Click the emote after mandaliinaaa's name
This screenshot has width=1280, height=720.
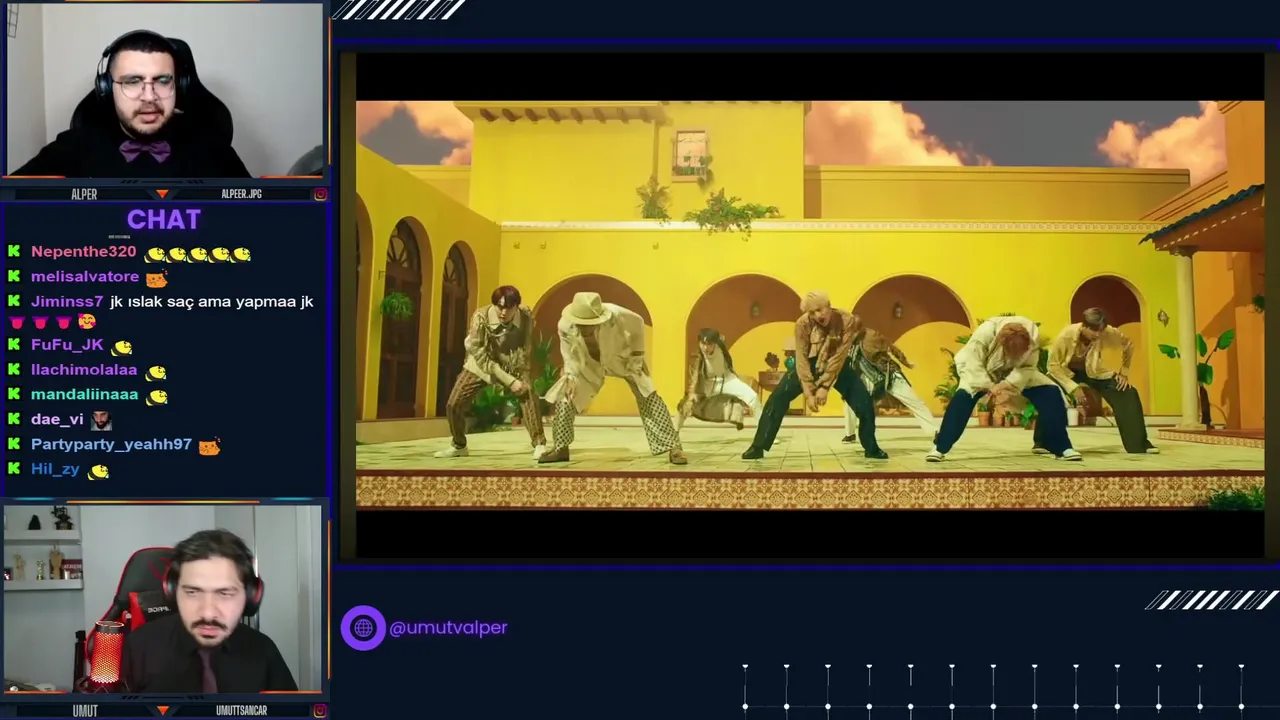[x=157, y=396]
